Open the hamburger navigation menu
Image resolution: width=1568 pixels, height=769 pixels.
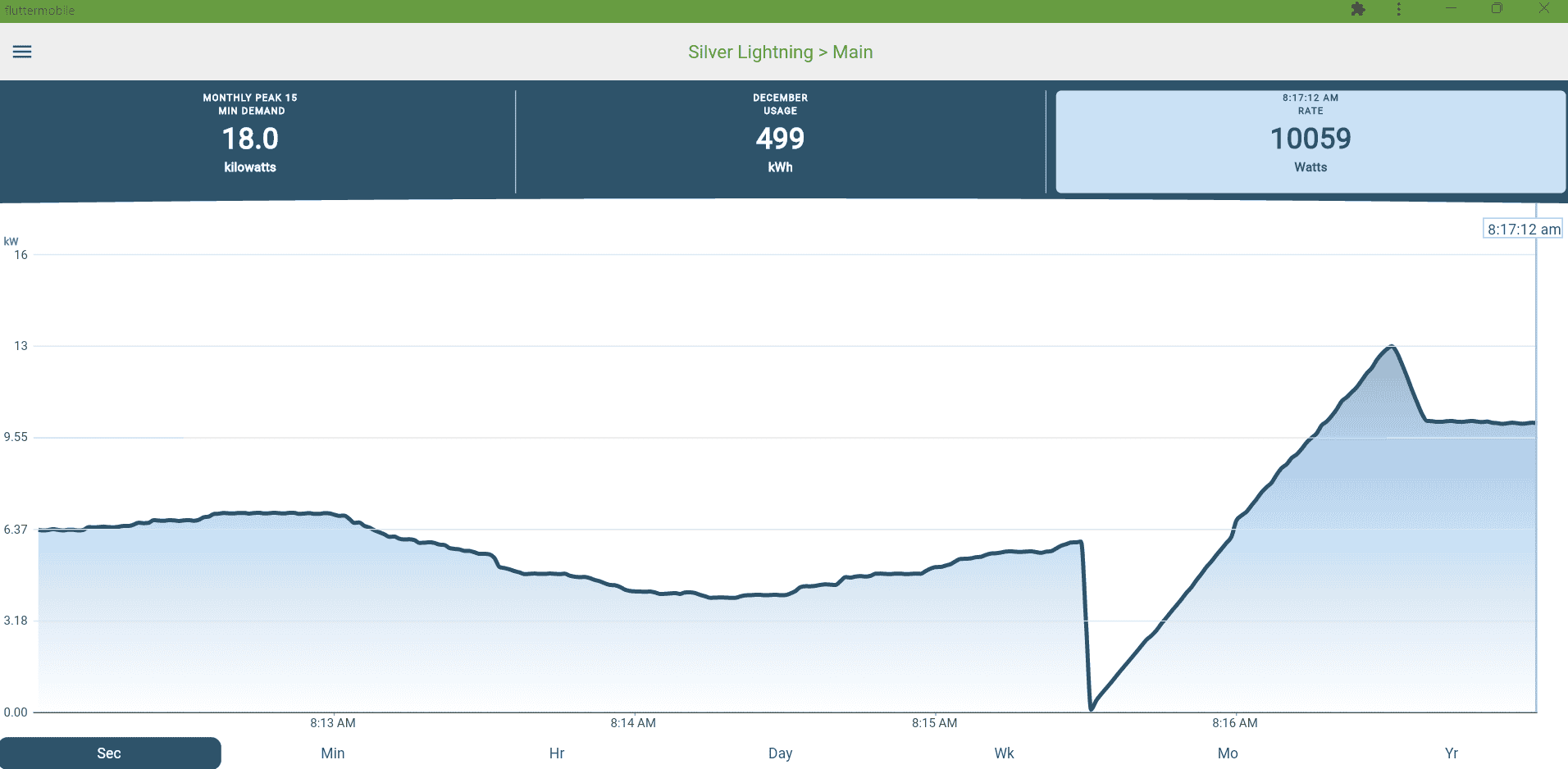click(22, 52)
